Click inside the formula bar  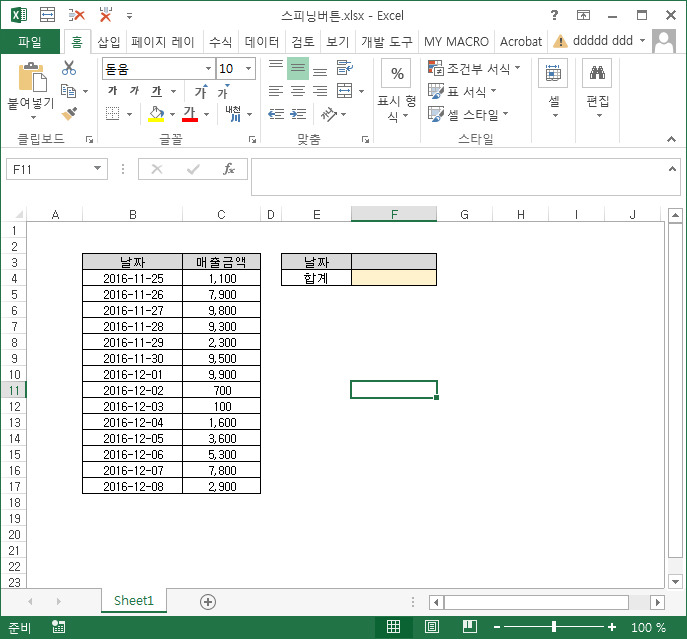click(x=458, y=177)
